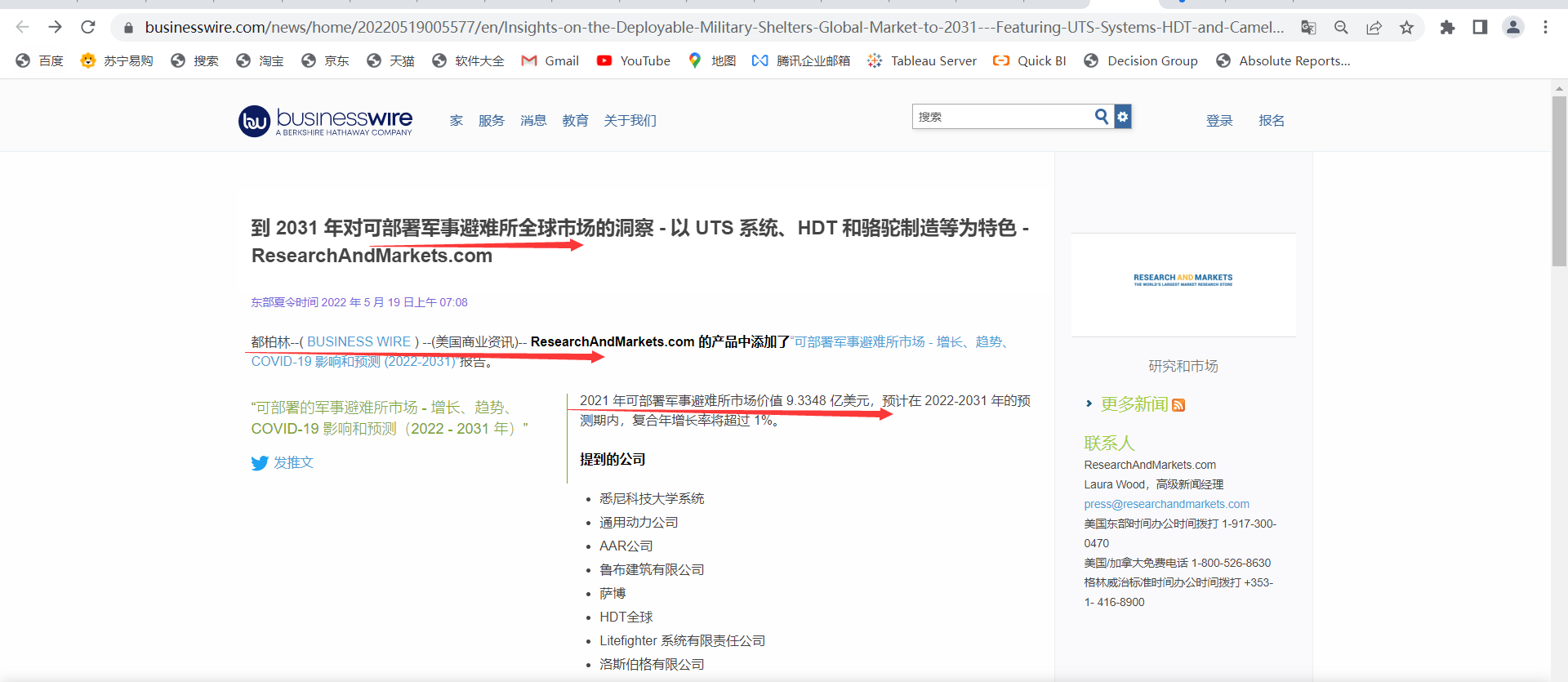Click the 报名 sign up link
1568x682 pixels.
point(1272,121)
